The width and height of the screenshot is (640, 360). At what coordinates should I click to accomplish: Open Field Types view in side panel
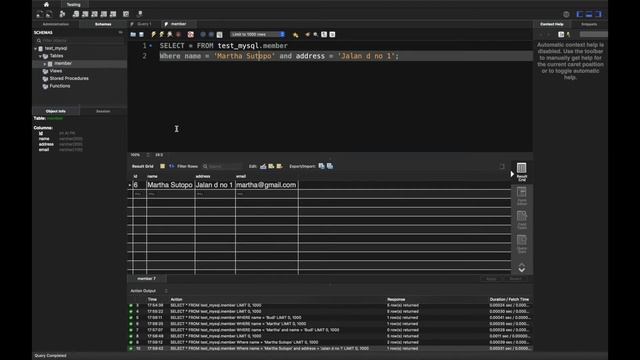click(522, 220)
